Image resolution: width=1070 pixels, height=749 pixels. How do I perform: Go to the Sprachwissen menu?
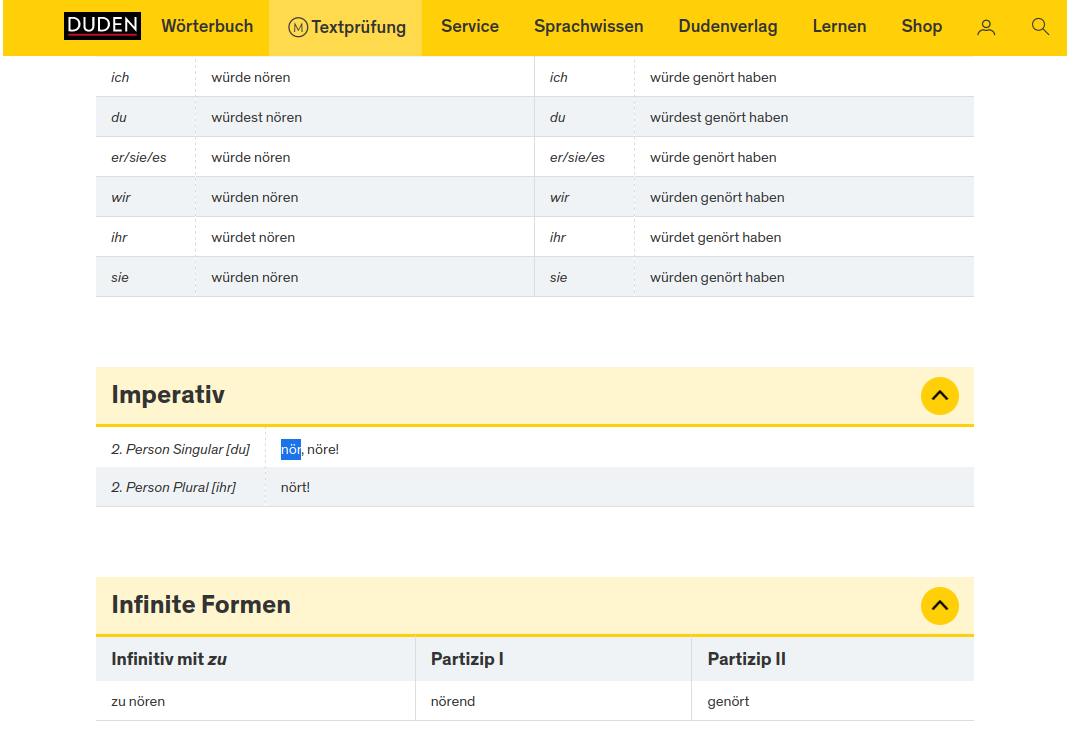(588, 27)
